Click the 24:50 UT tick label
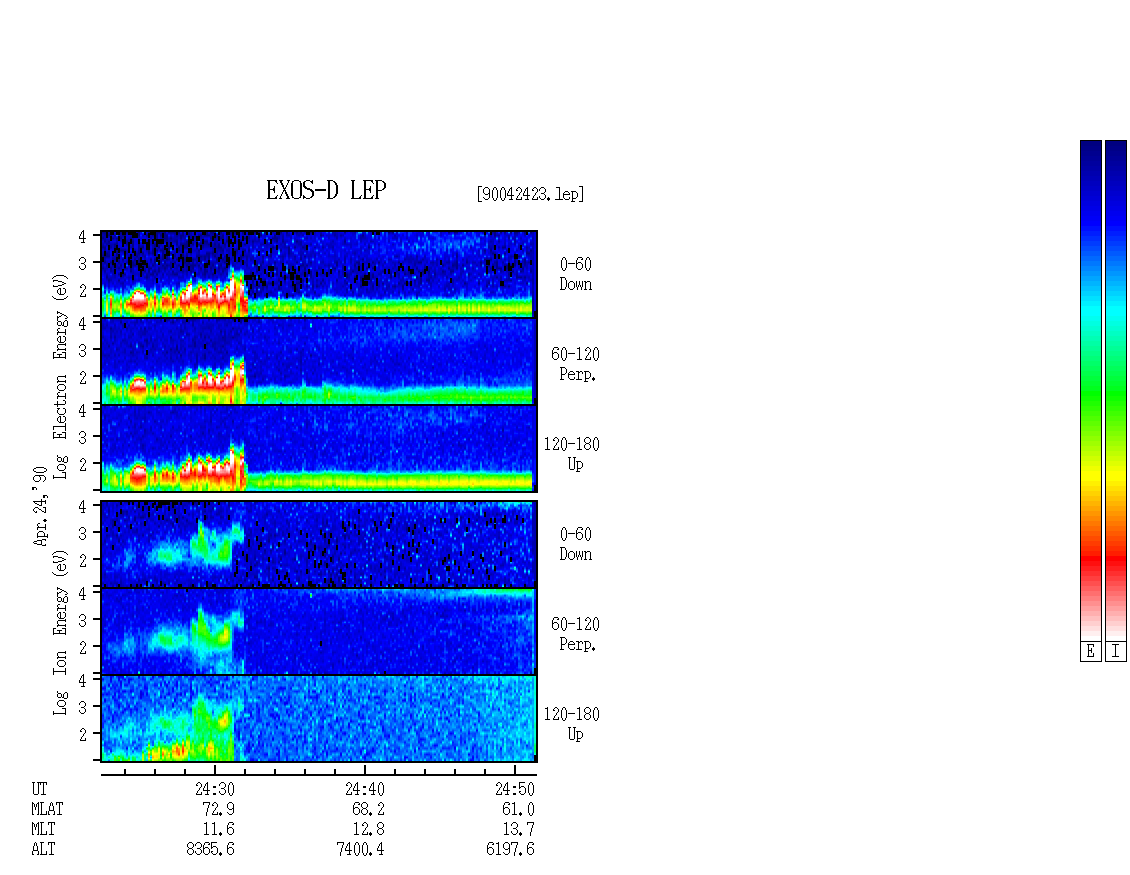The width and height of the screenshot is (1130, 875). tap(515, 789)
